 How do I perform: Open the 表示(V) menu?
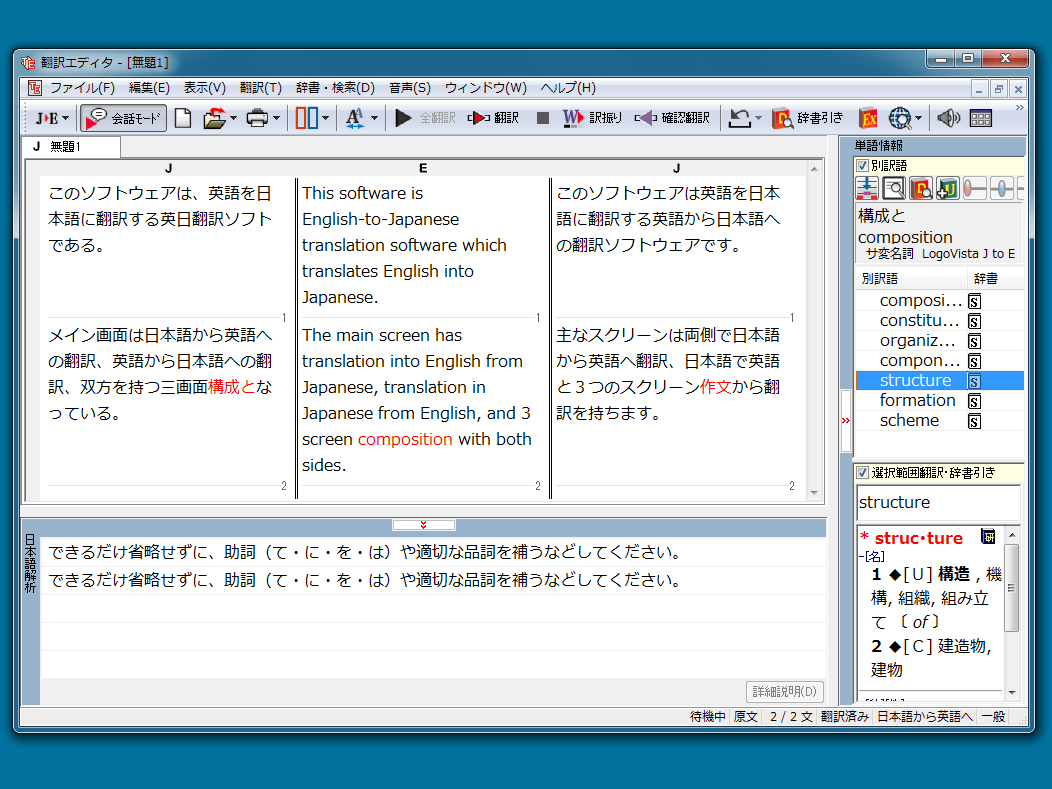pos(205,88)
